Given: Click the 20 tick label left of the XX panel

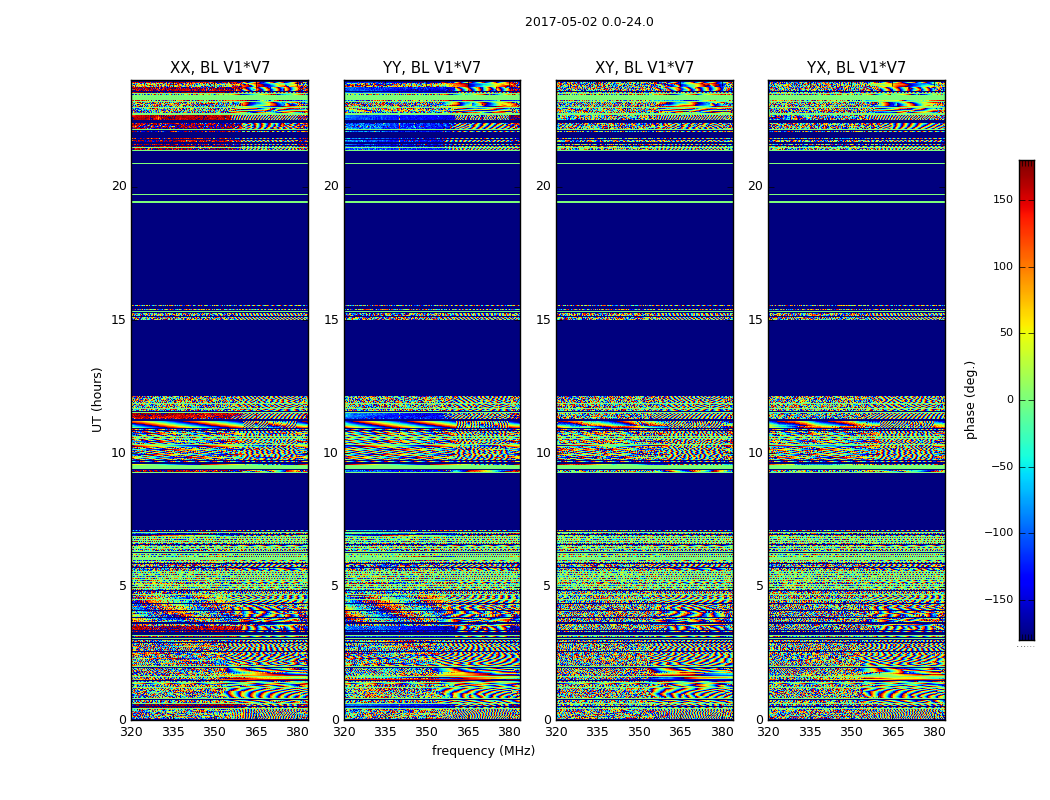Looking at the screenshot, I should [x=119, y=186].
